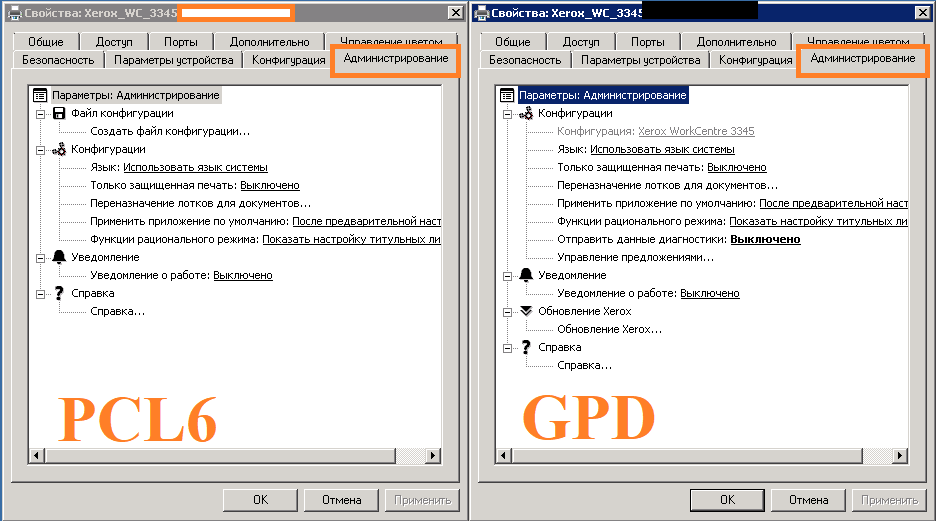This screenshot has height=521, width=936.
Task: Click OK button in GPD window
Action: 727,500
